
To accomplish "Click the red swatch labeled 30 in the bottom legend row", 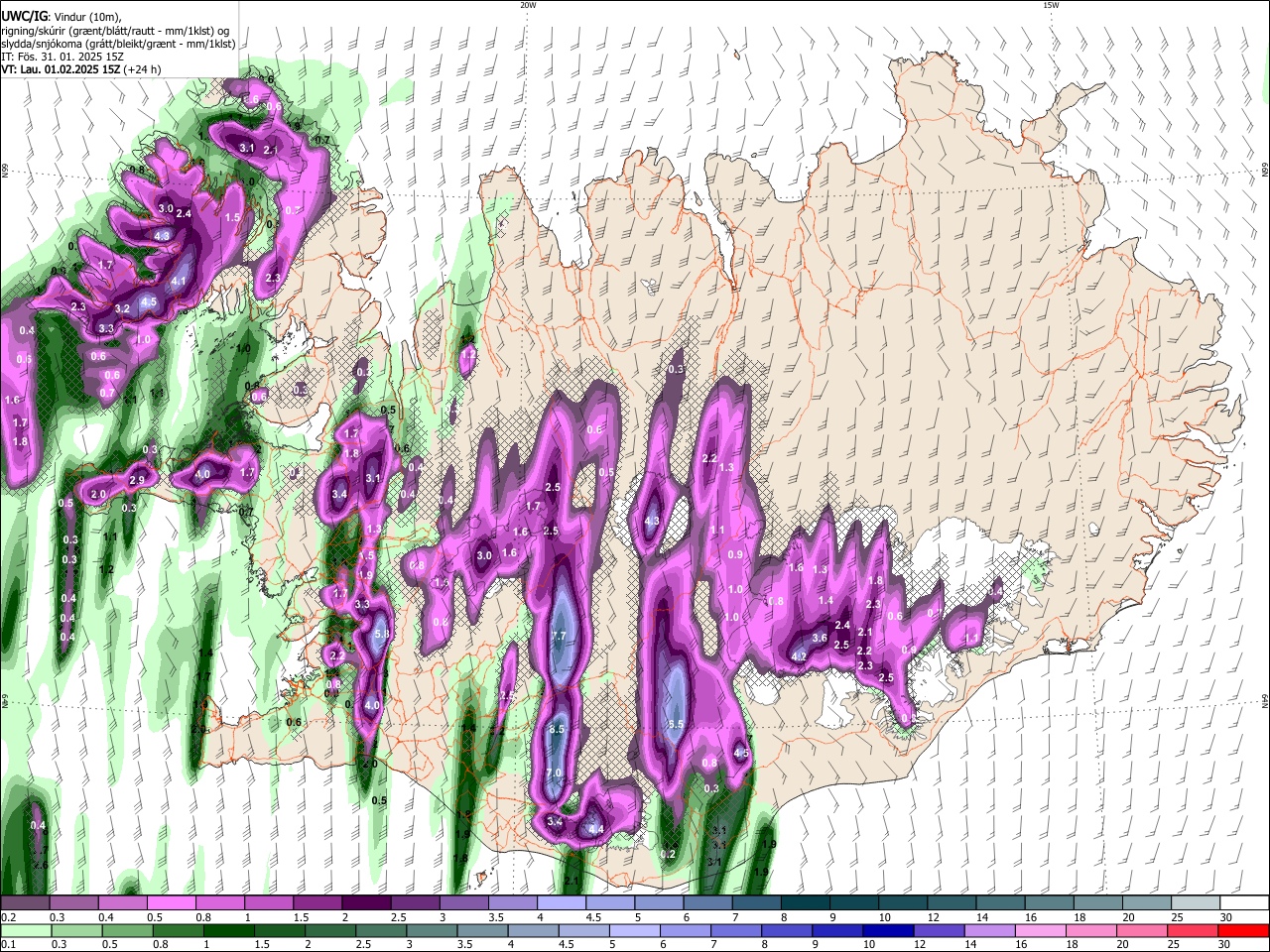I will (x=1244, y=930).
